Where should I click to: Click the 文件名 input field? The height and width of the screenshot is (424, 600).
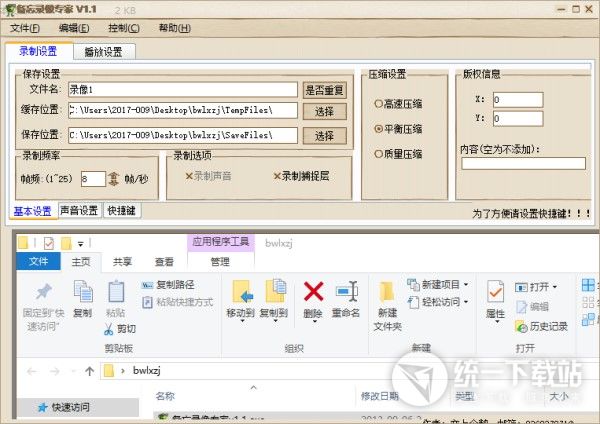(x=182, y=90)
